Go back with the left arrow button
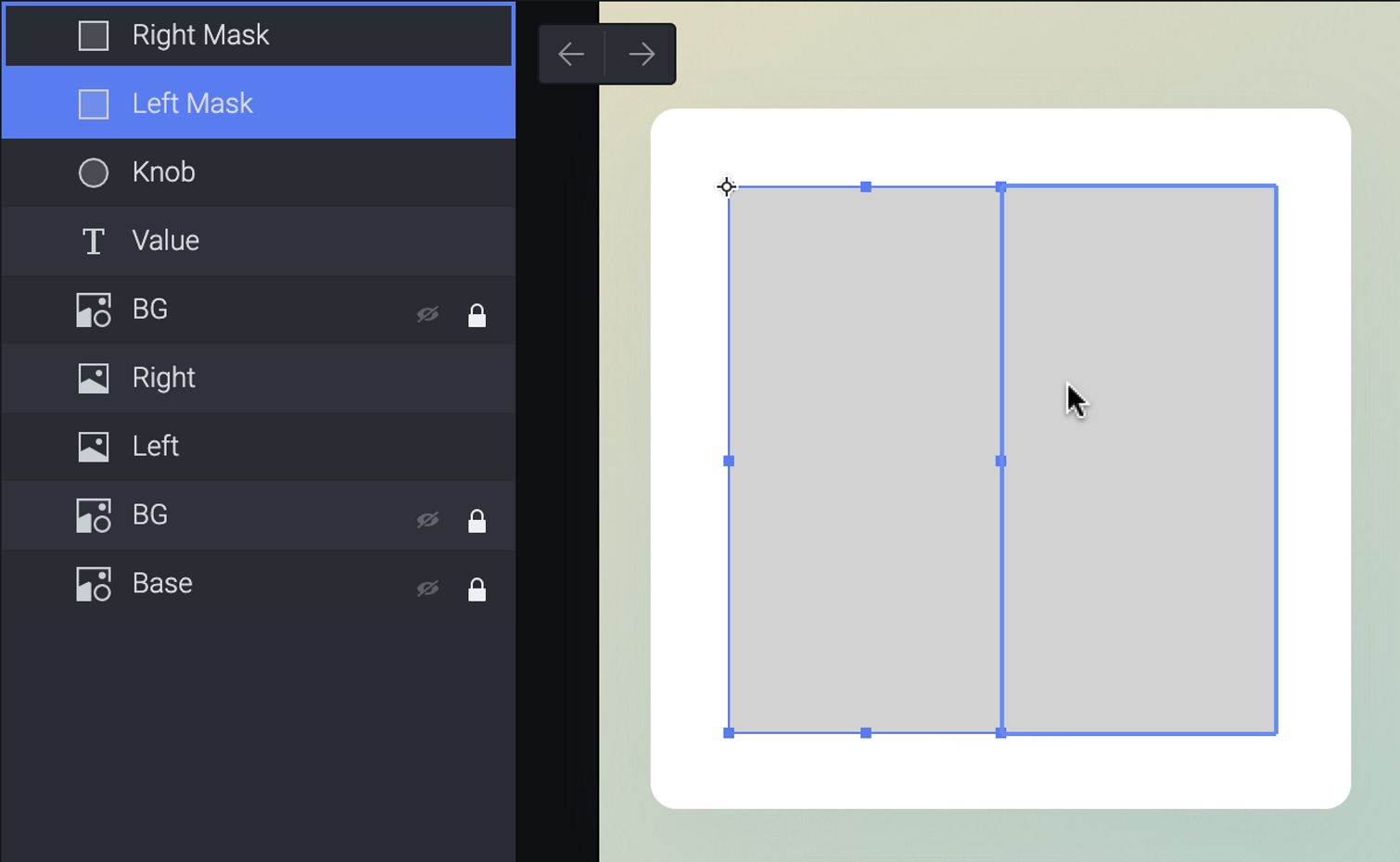This screenshot has height=862, width=1400. point(571,55)
